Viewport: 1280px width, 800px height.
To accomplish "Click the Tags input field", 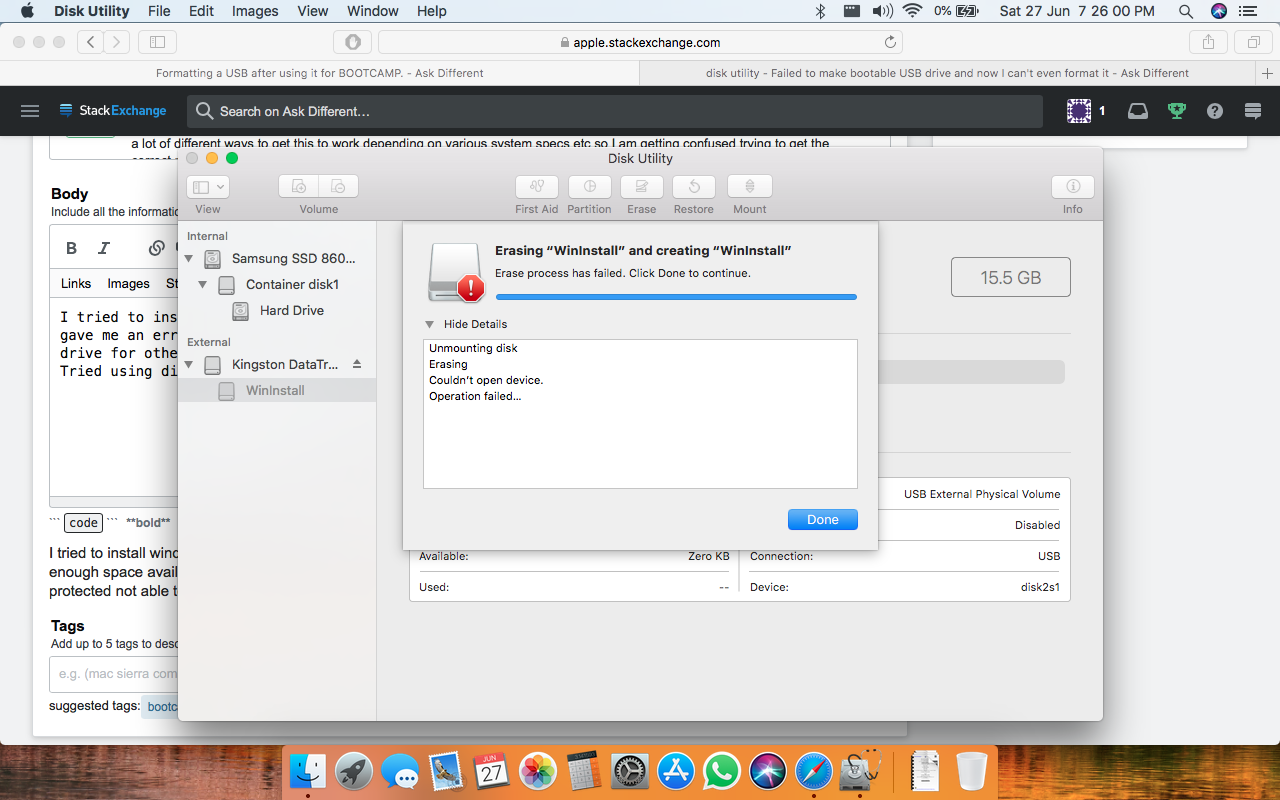I will coord(114,674).
